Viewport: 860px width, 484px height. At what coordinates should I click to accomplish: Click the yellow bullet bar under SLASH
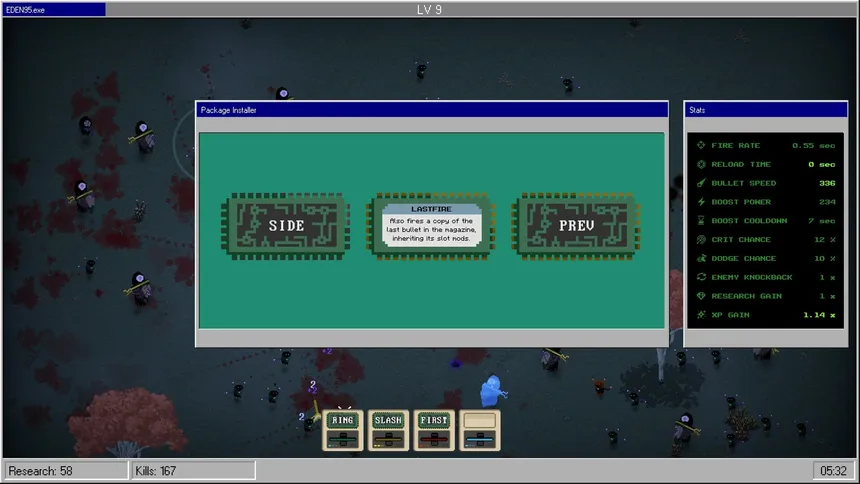click(x=388, y=439)
